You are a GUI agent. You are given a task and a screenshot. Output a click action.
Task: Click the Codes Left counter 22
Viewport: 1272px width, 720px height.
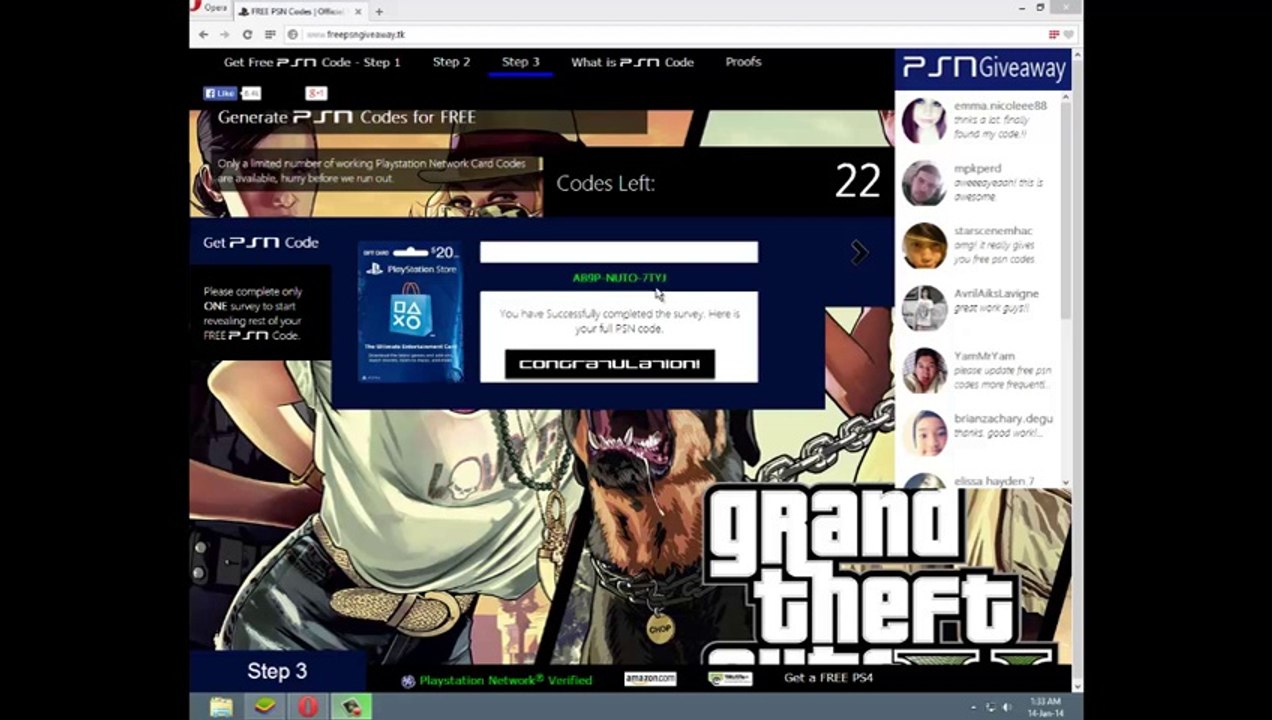857,182
